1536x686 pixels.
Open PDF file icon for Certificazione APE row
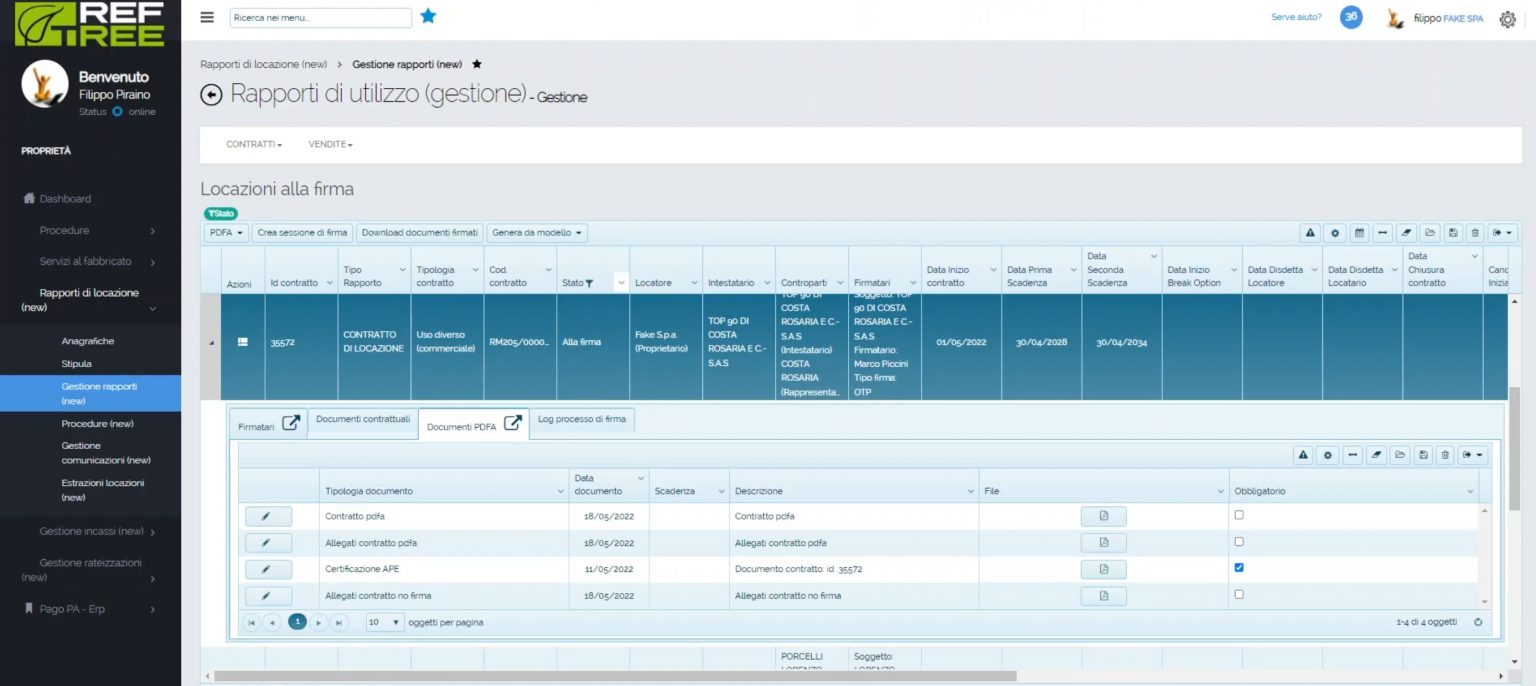(x=1103, y=569)
